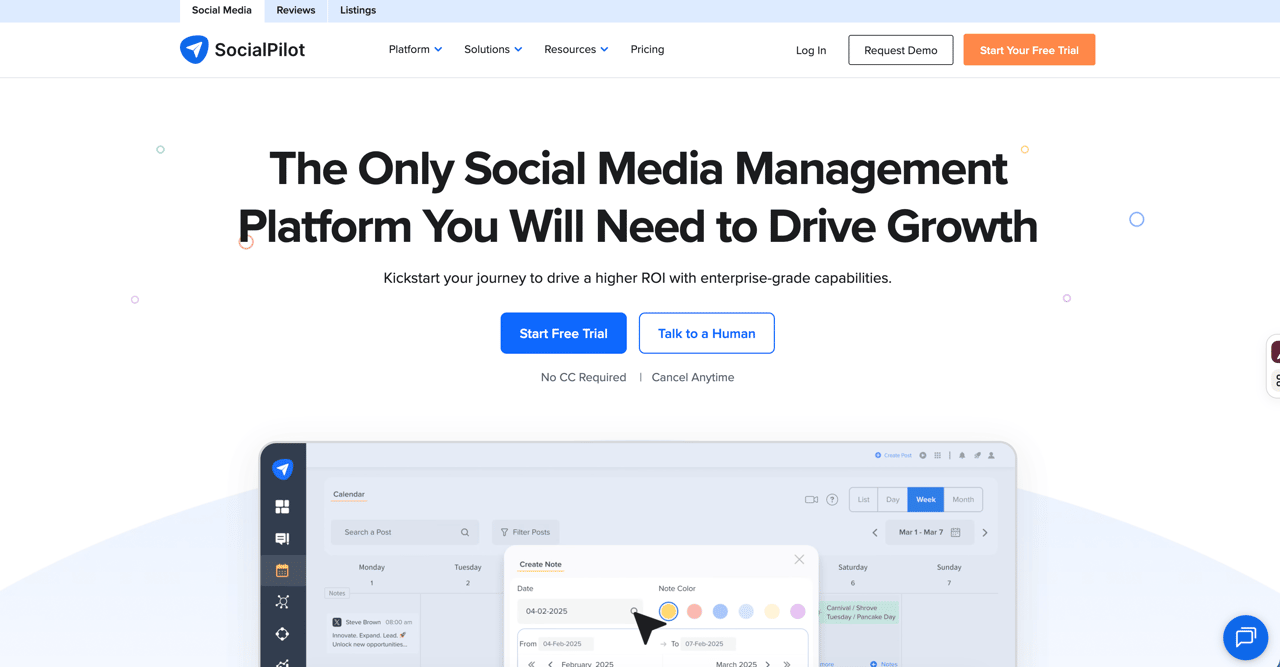Open the 04-02-2025 date field
The width and height of the screenshot is (1280, 667).
[579, 611]
